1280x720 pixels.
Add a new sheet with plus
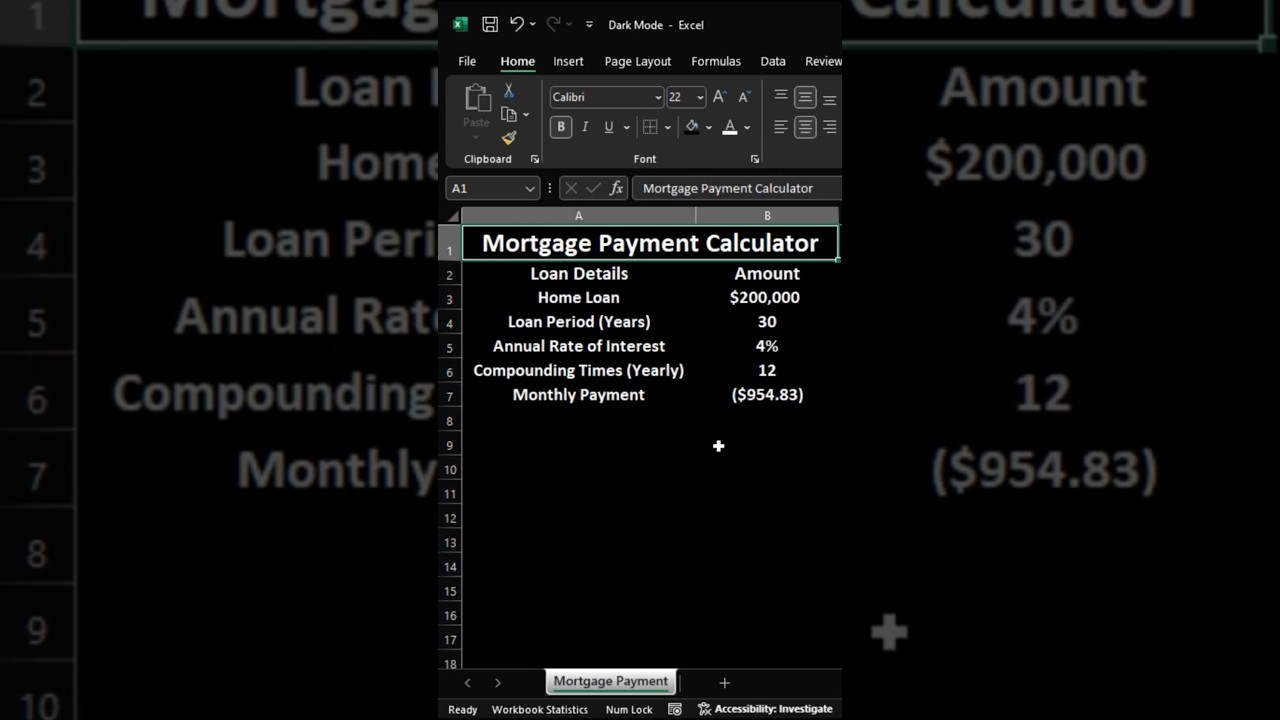[725, 682]
